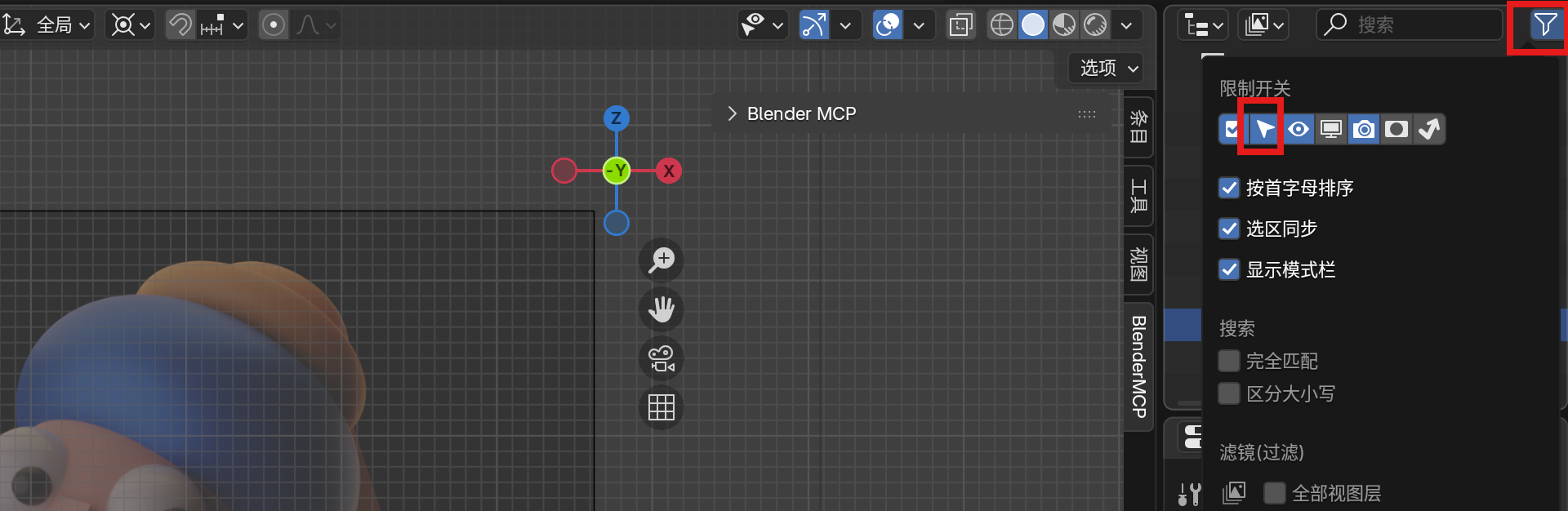Toggle the holdout restriction column icon
Viewport: 1568px width, 511px height.
tap(1396, 129)
